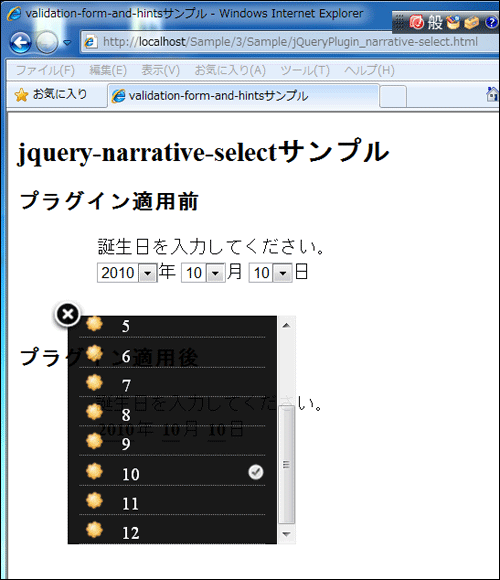The width and height of the screenshot is (500, 580).
Task: Click the Home icon in the command bar
Action: coord(493,95)
